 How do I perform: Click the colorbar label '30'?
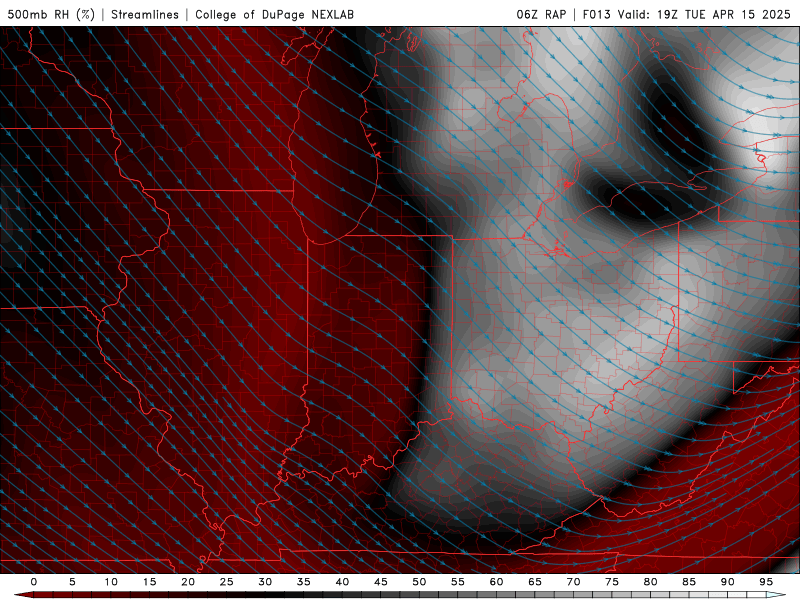265,582
